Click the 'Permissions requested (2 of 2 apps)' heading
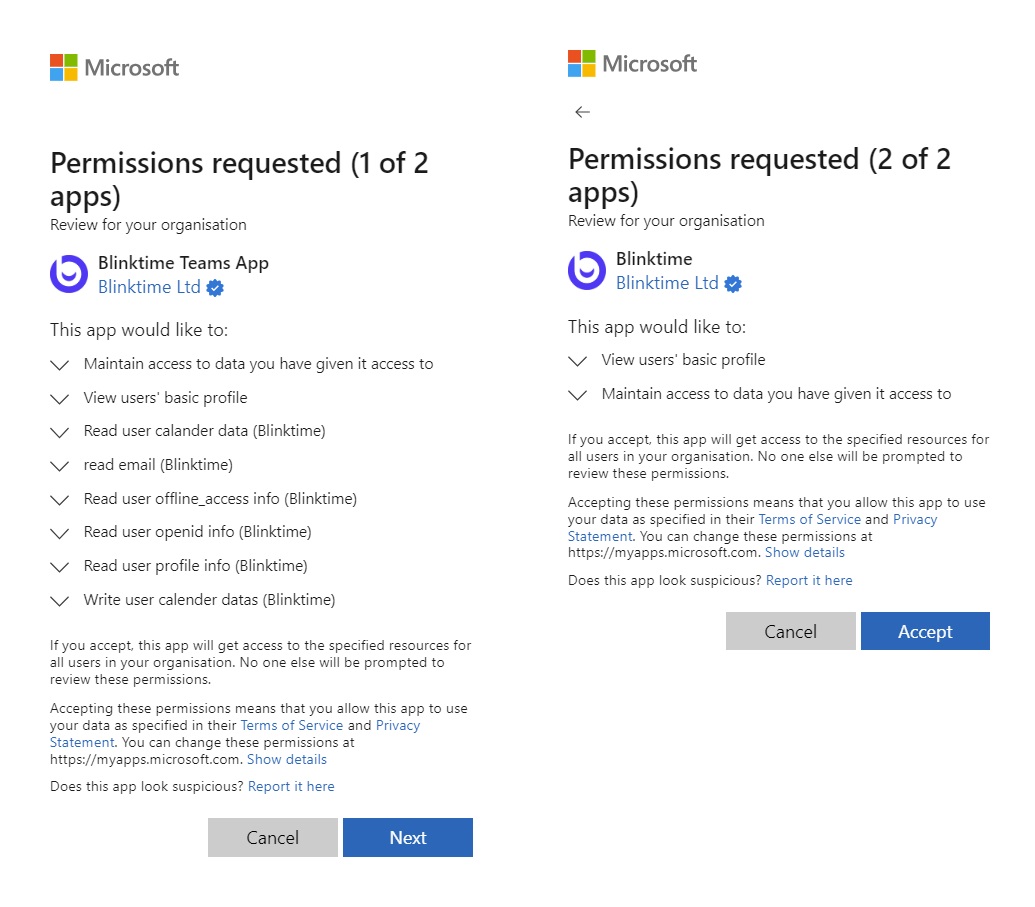Viewport: 1035px width, 907px height. tap(759, 176)
